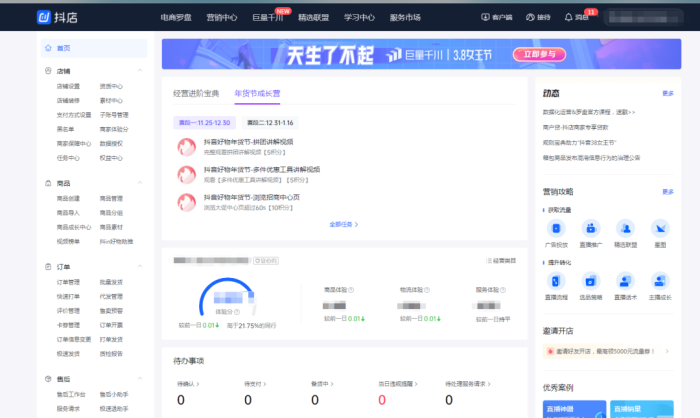This screenshot has width=700, height=418.
Task: Open the 星图 marketing icon
Action: (x=660, y=228)
